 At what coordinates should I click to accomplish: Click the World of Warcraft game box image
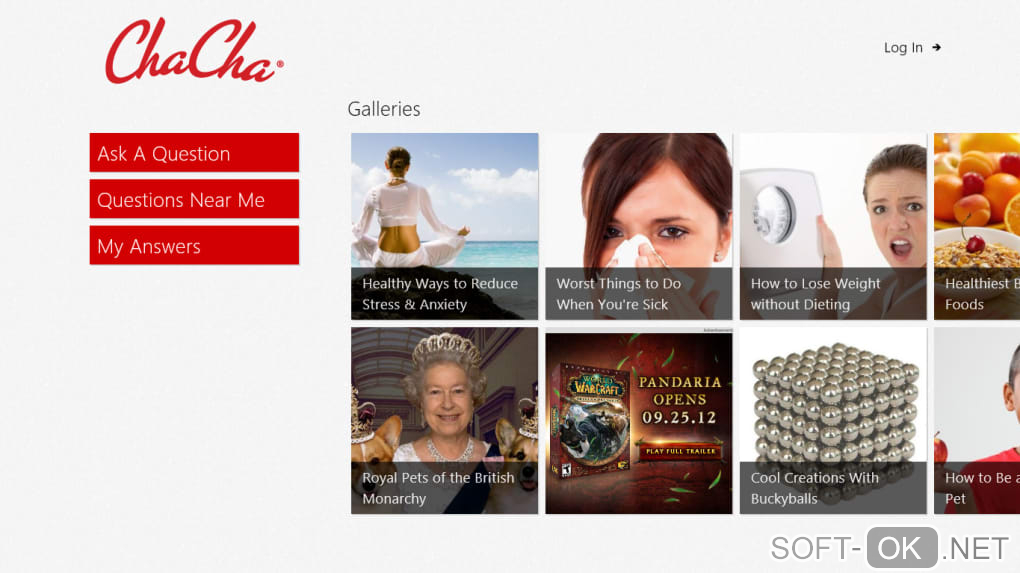click(591, 421)
